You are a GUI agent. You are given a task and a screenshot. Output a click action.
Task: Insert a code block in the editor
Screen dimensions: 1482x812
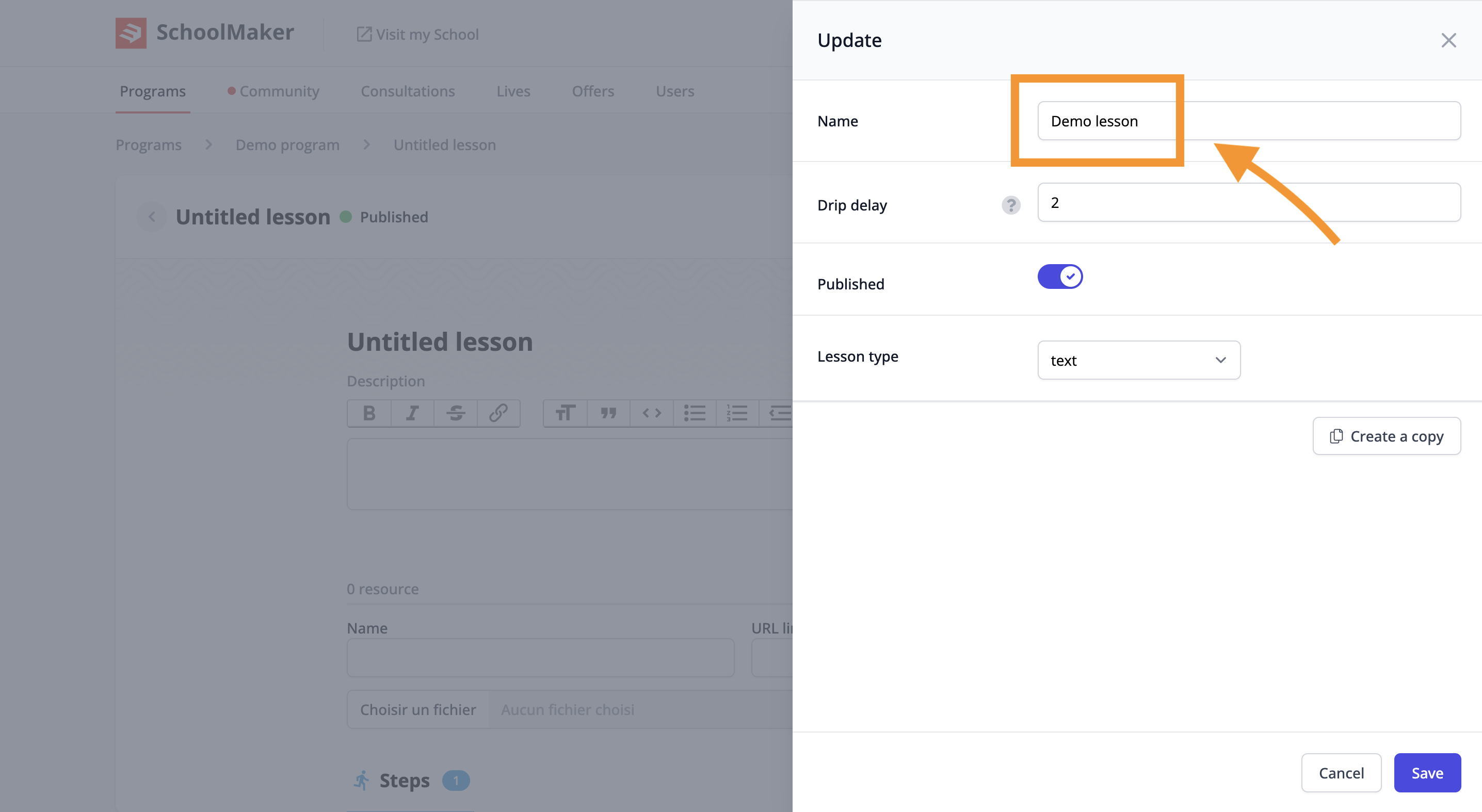(652, 413)
